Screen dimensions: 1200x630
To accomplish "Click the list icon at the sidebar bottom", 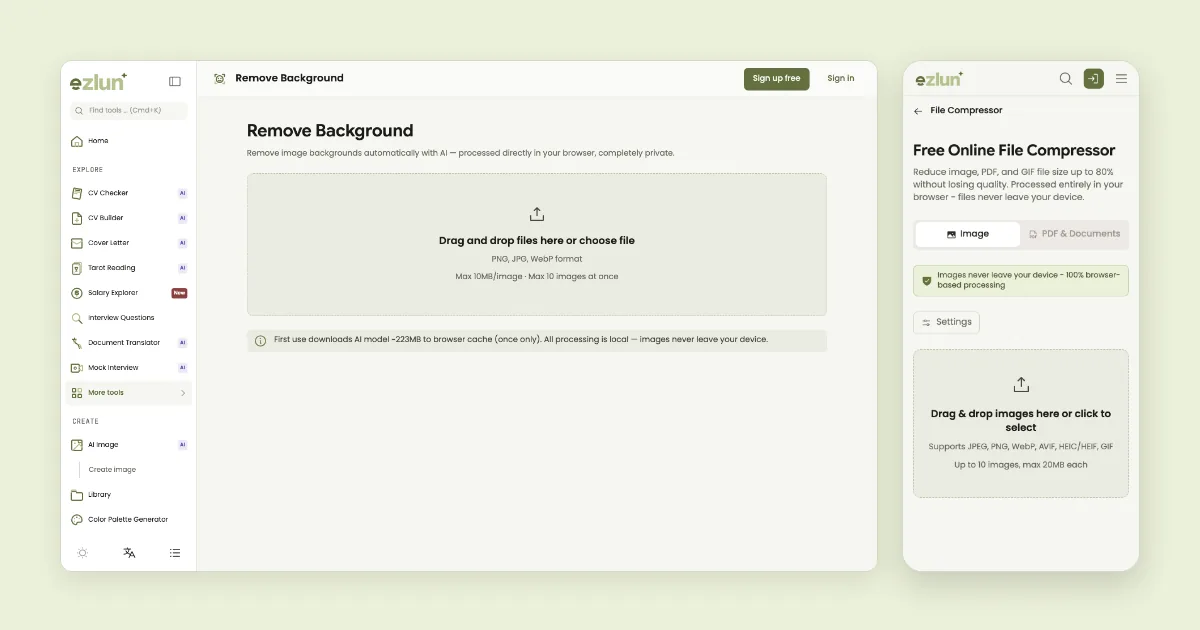I will [175, 553].
